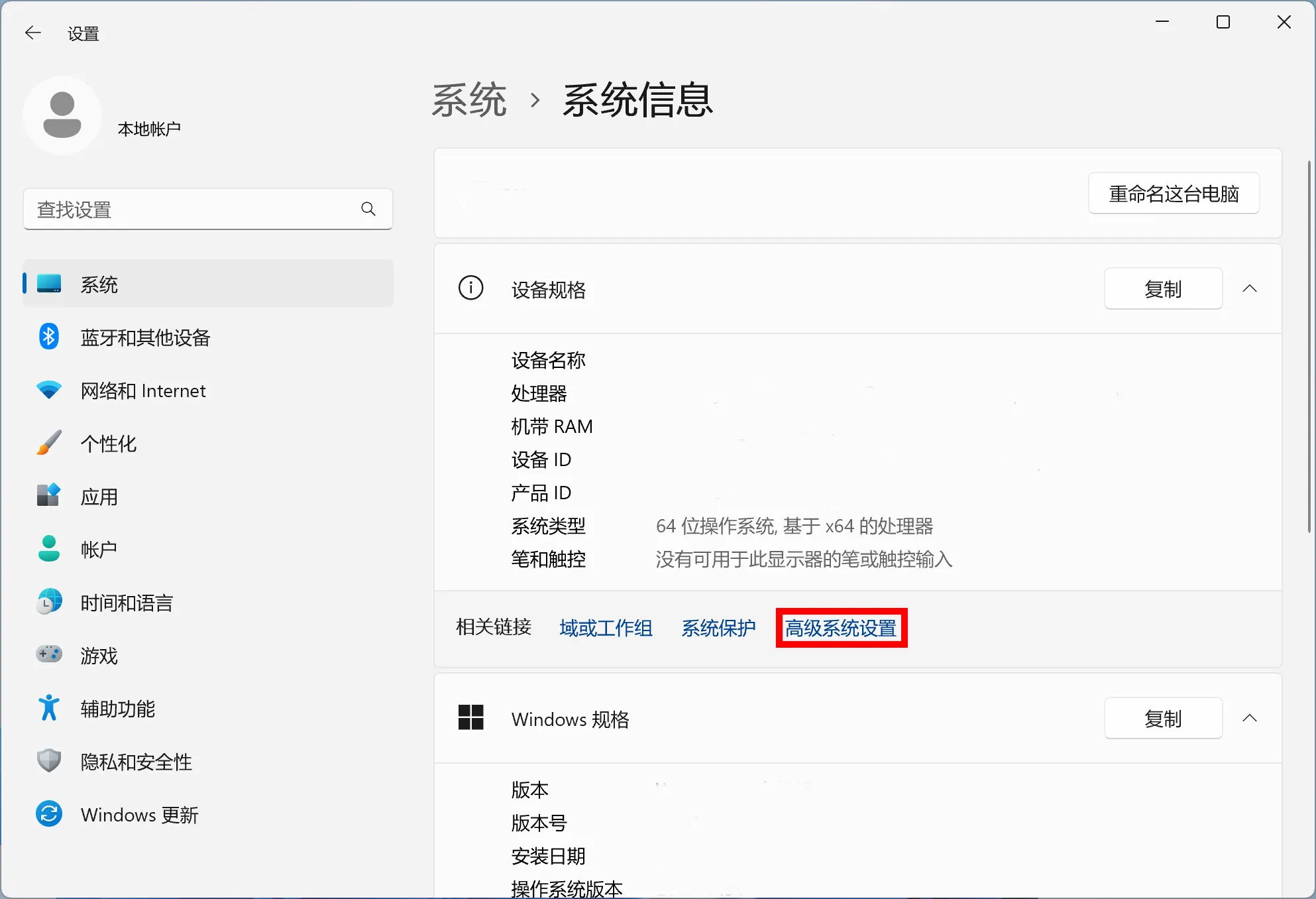Open Windows 更新 page

208,815
